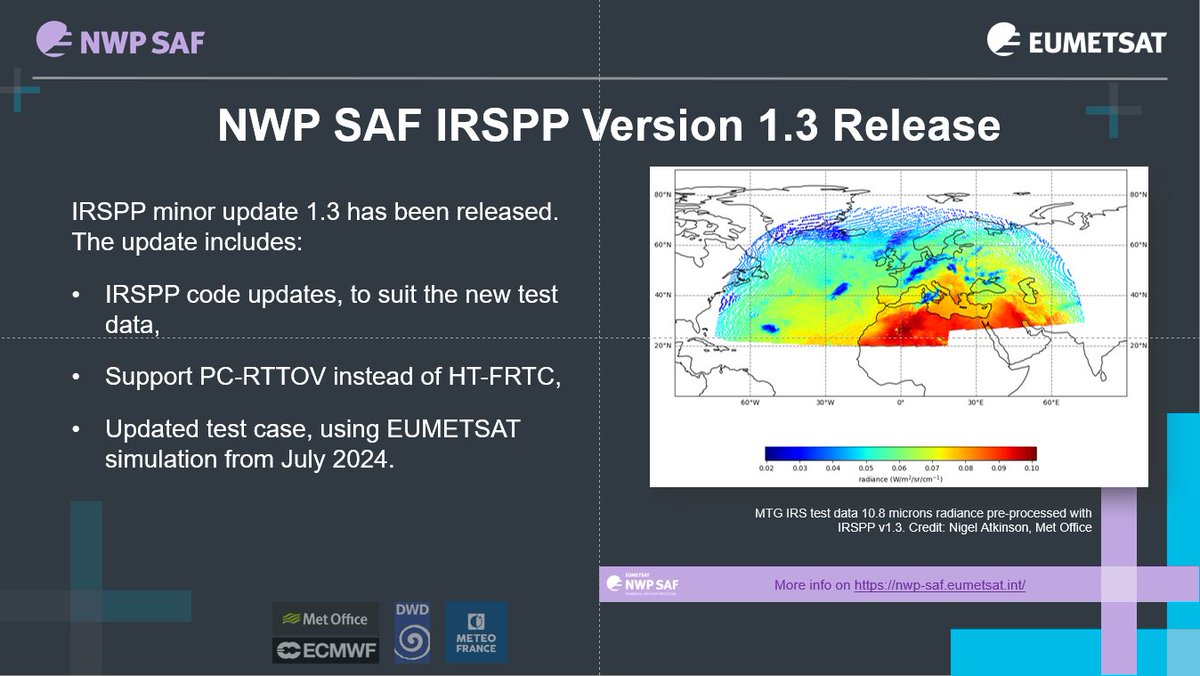Viewport: 1200px width, 676px height.
Task: Select the ECMWF logo
Action: coord(325,648)
